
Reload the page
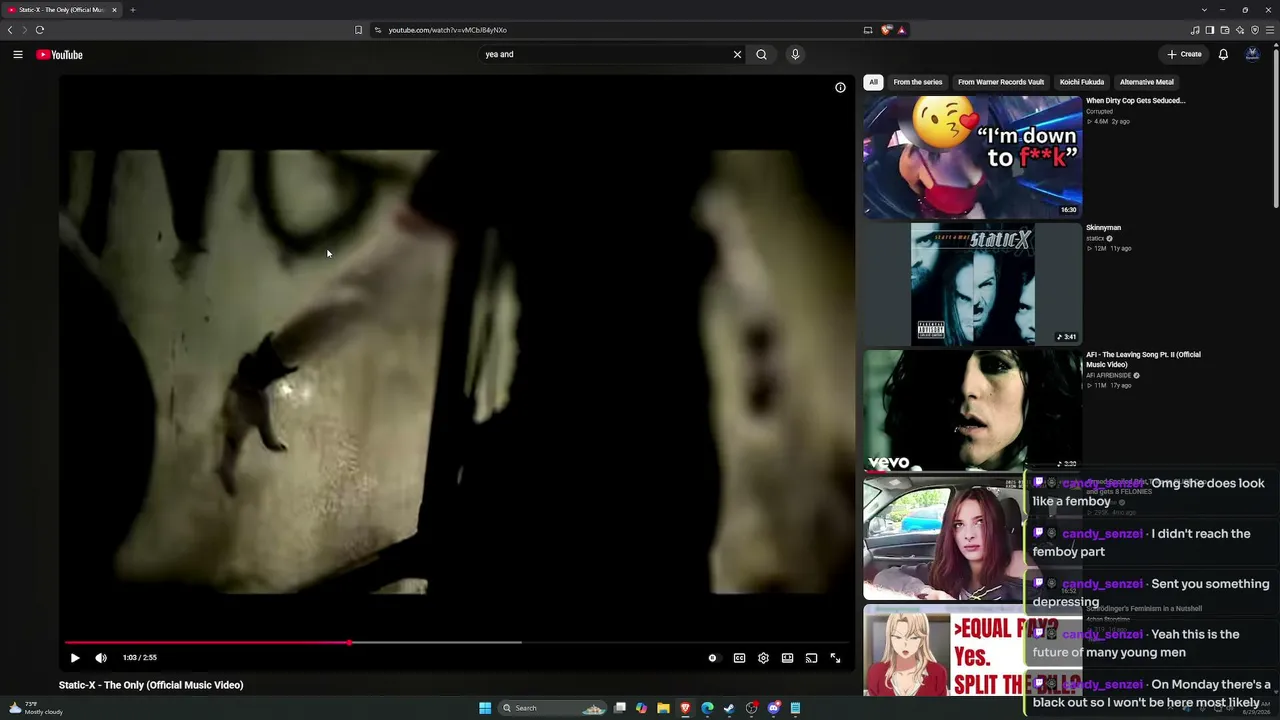(39, 30)
